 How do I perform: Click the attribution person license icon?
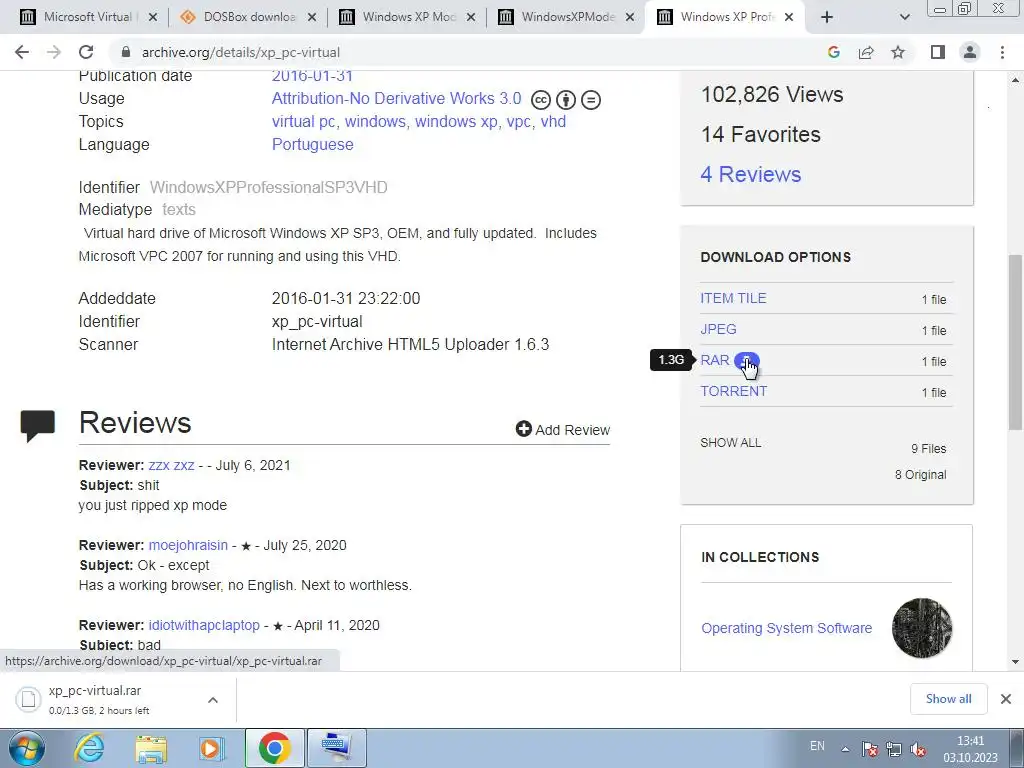(x=566, y=100)
